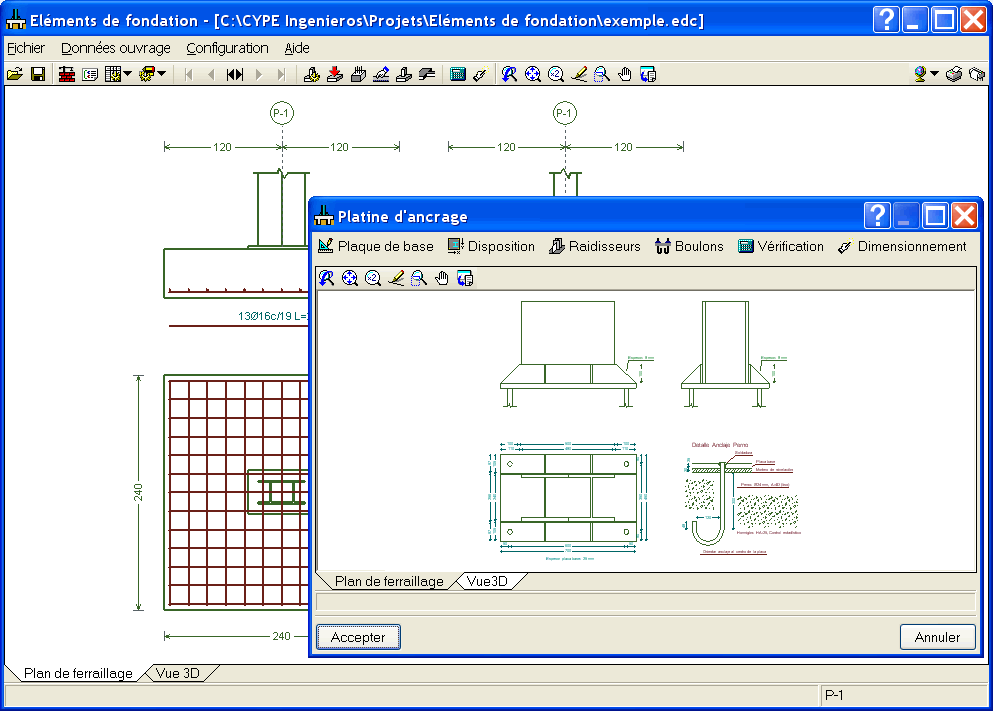Run Vérification in the anchor plate dialog
This screenshot has height=711, width=993.
pos(781,246)
